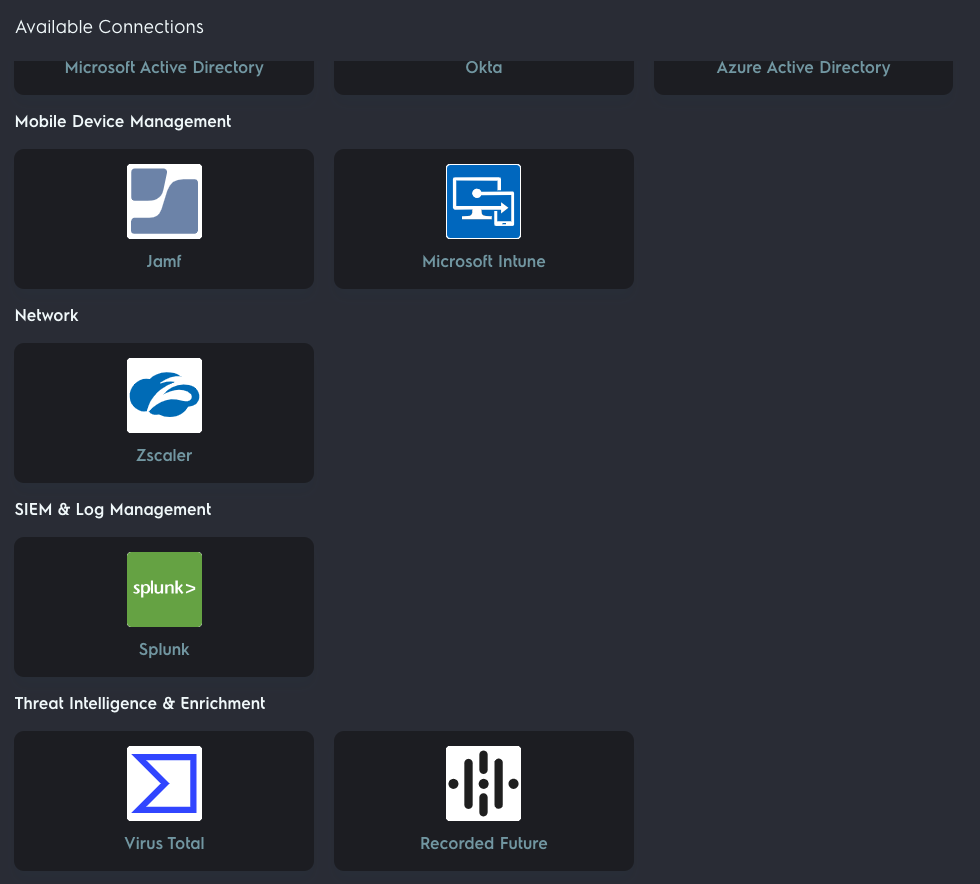Click the Microsoft Intune name label
The width and height of the screenshot is (980, 884).
click(x=484, y=261)
